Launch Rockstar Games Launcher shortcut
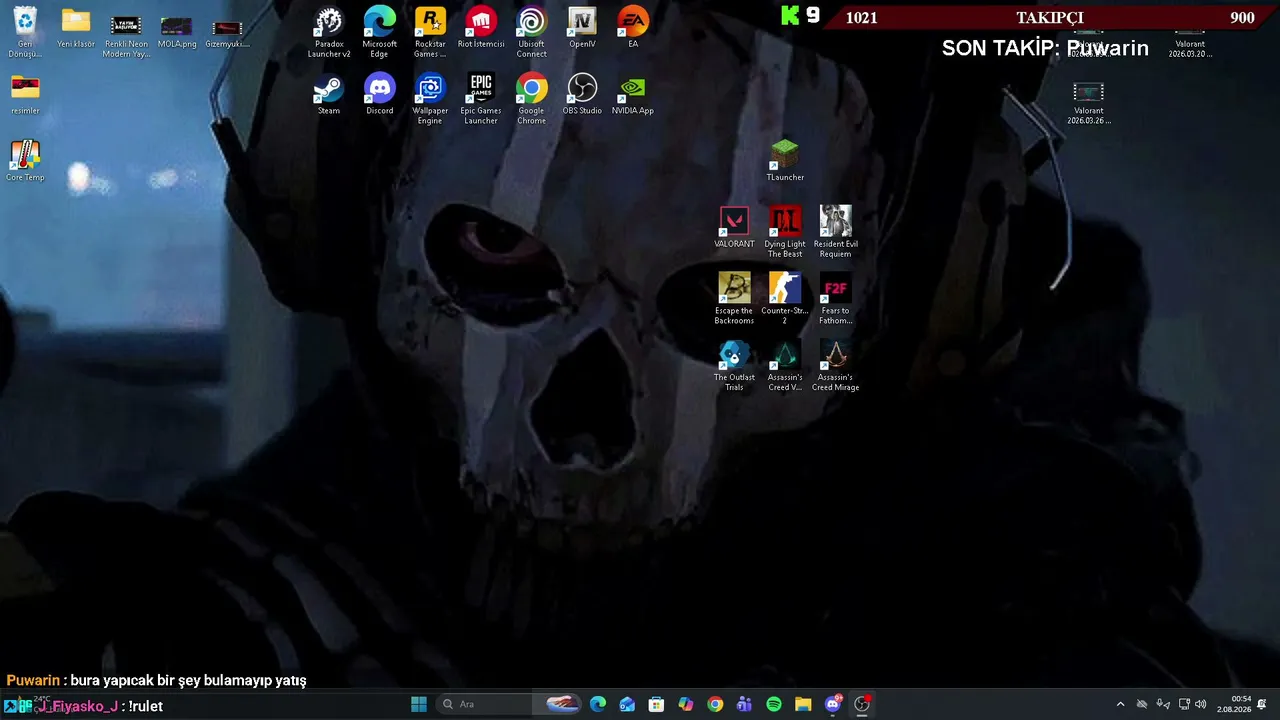 [x=430, y=32]
